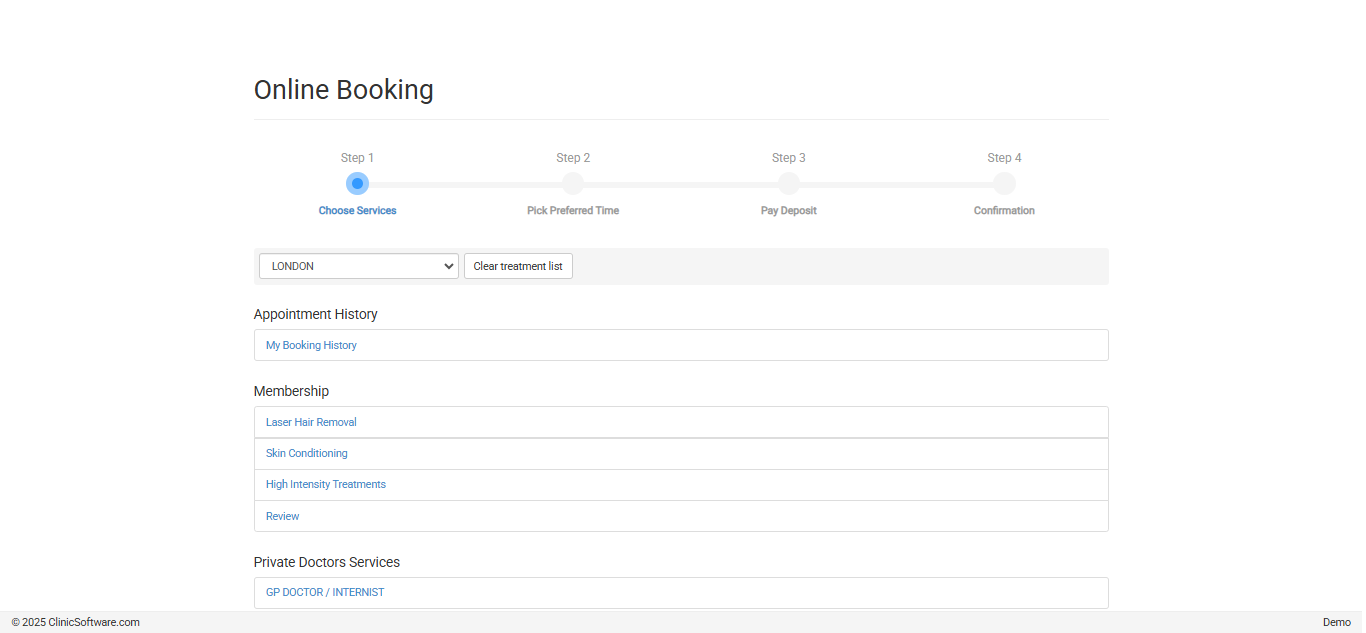Open My Booking History
This screenshot has width=1366, height=633.
pos(311,344)
